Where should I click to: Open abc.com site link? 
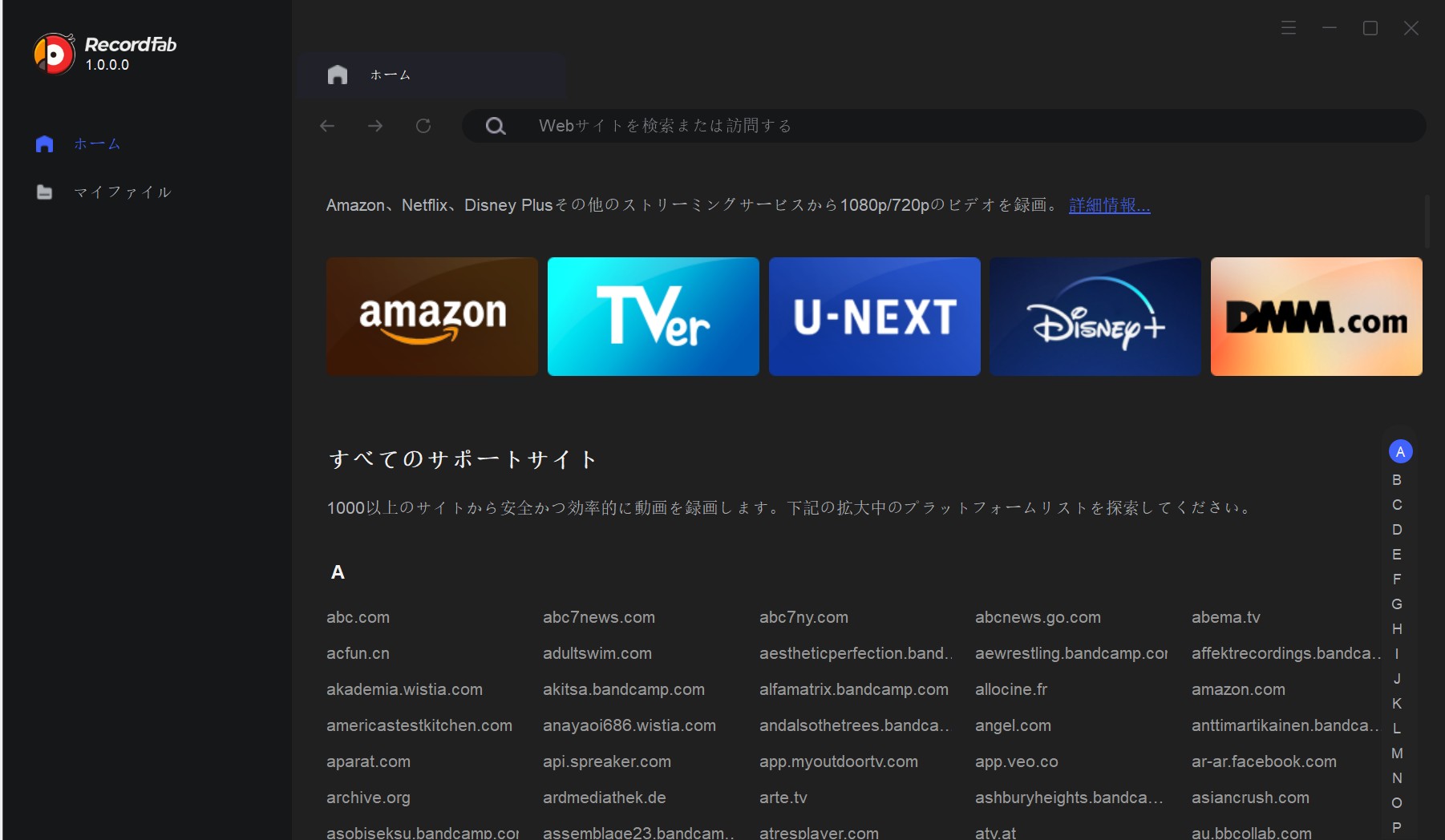pyautogui.click(x=358, y=617)
